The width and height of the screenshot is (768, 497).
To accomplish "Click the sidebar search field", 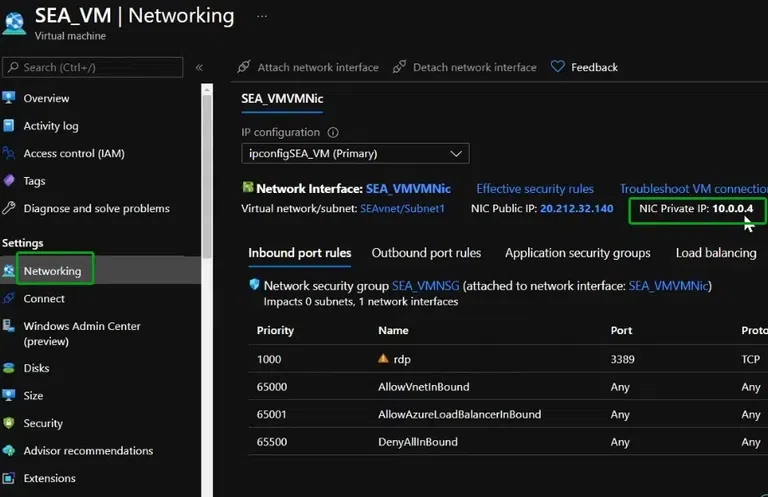I will pos(93,67).
